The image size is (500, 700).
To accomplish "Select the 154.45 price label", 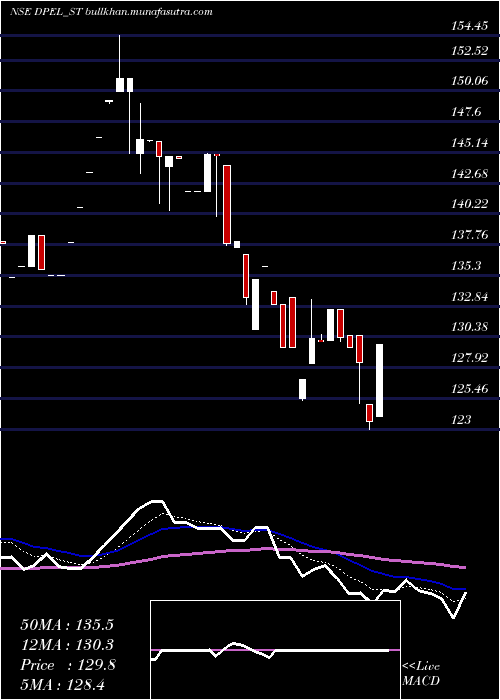I will tap(469, 26).
